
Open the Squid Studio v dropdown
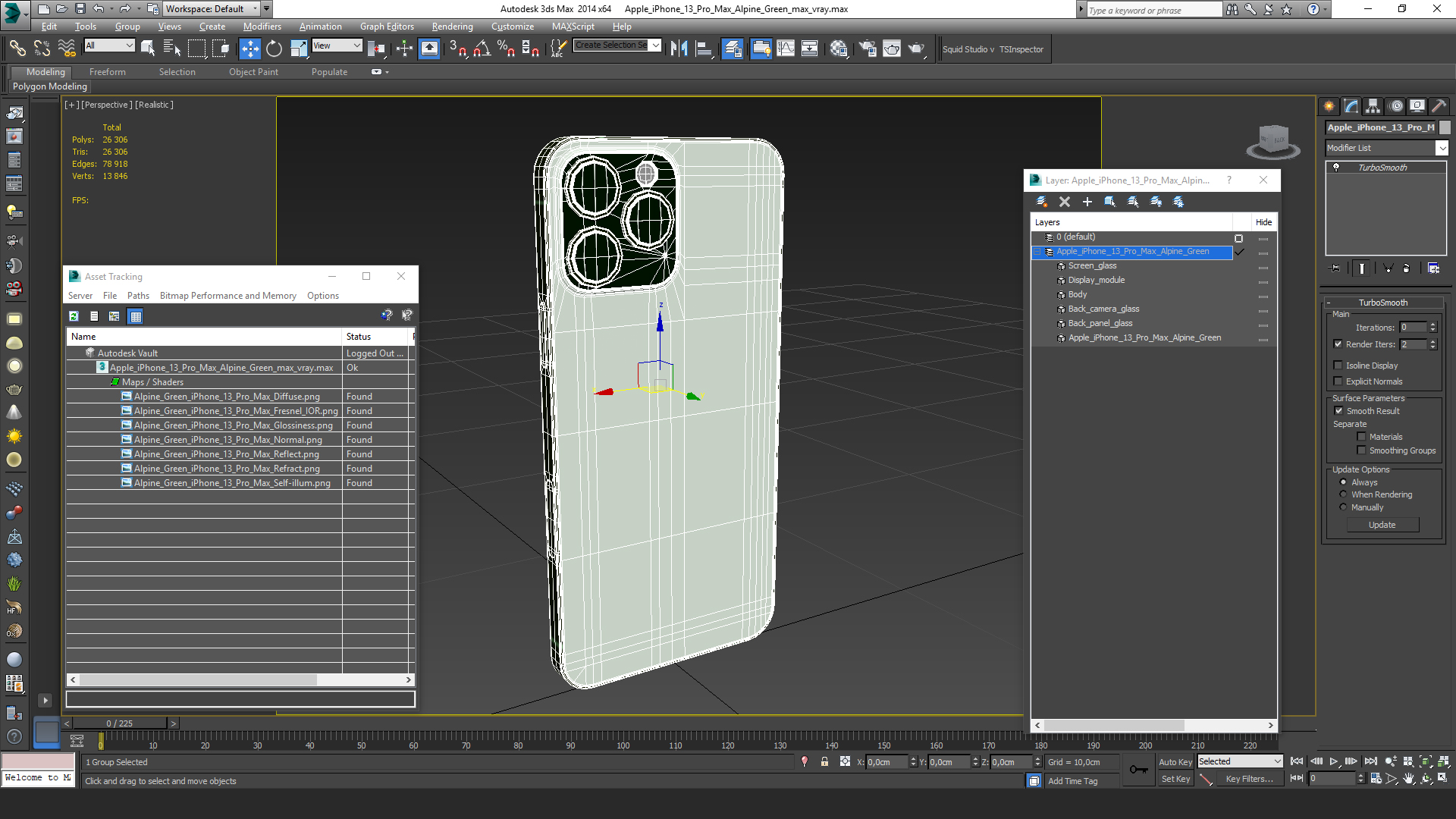[968, 49]
